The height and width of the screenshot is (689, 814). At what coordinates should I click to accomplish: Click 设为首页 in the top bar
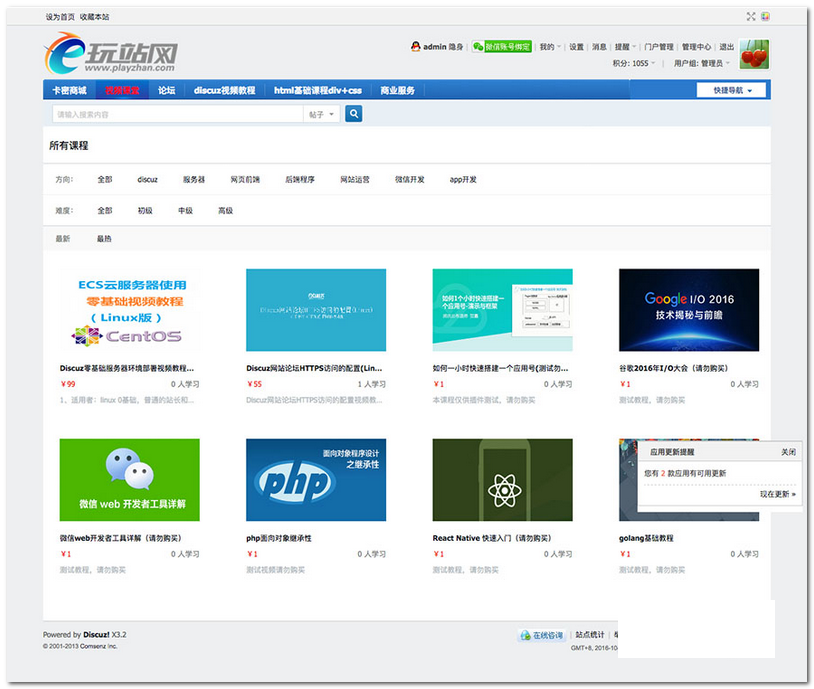[x=60, y=17]
